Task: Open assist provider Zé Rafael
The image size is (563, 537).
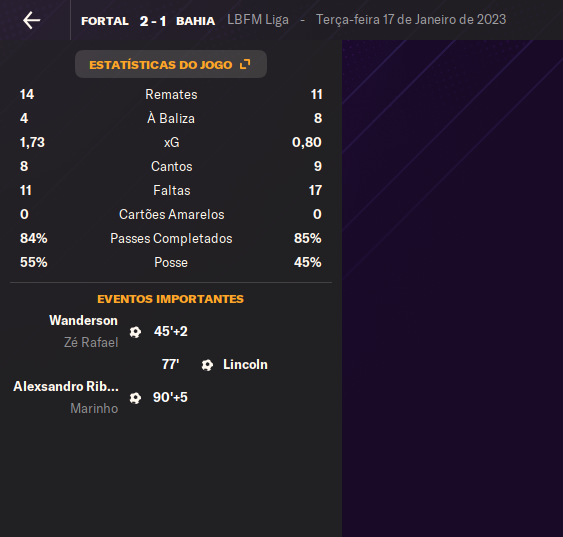Action: (91, 342)
